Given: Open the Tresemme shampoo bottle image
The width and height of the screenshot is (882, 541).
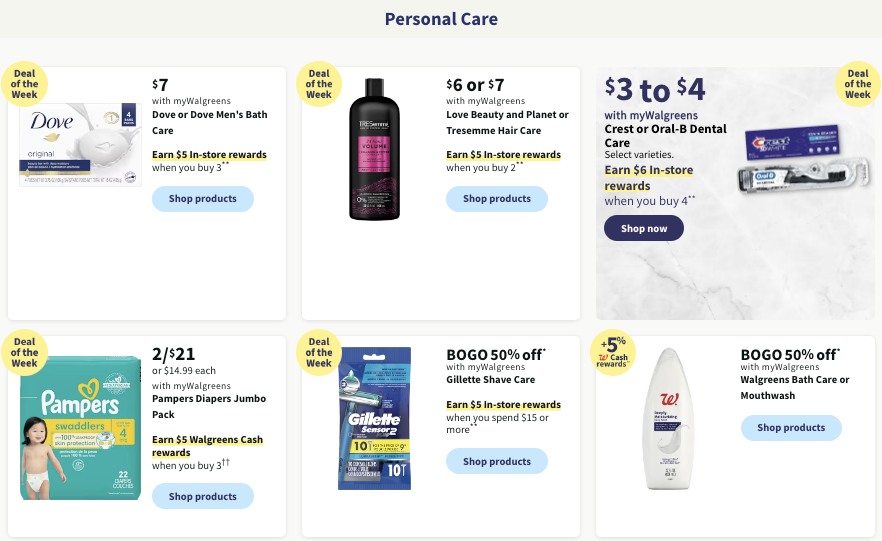Looking at the screenshot, I should click(375, 149).
